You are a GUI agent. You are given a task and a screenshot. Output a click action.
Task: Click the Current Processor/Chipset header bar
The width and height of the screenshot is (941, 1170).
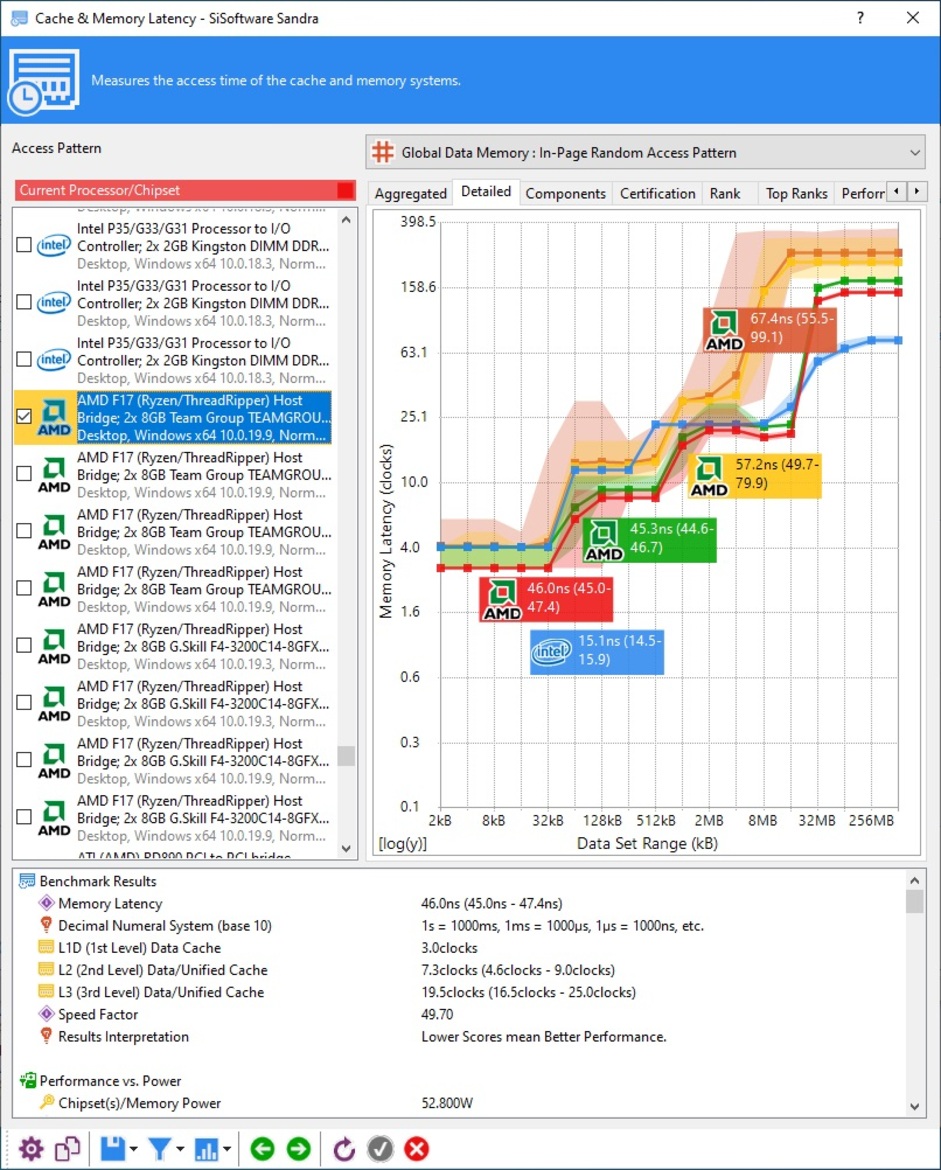[185, 190]
